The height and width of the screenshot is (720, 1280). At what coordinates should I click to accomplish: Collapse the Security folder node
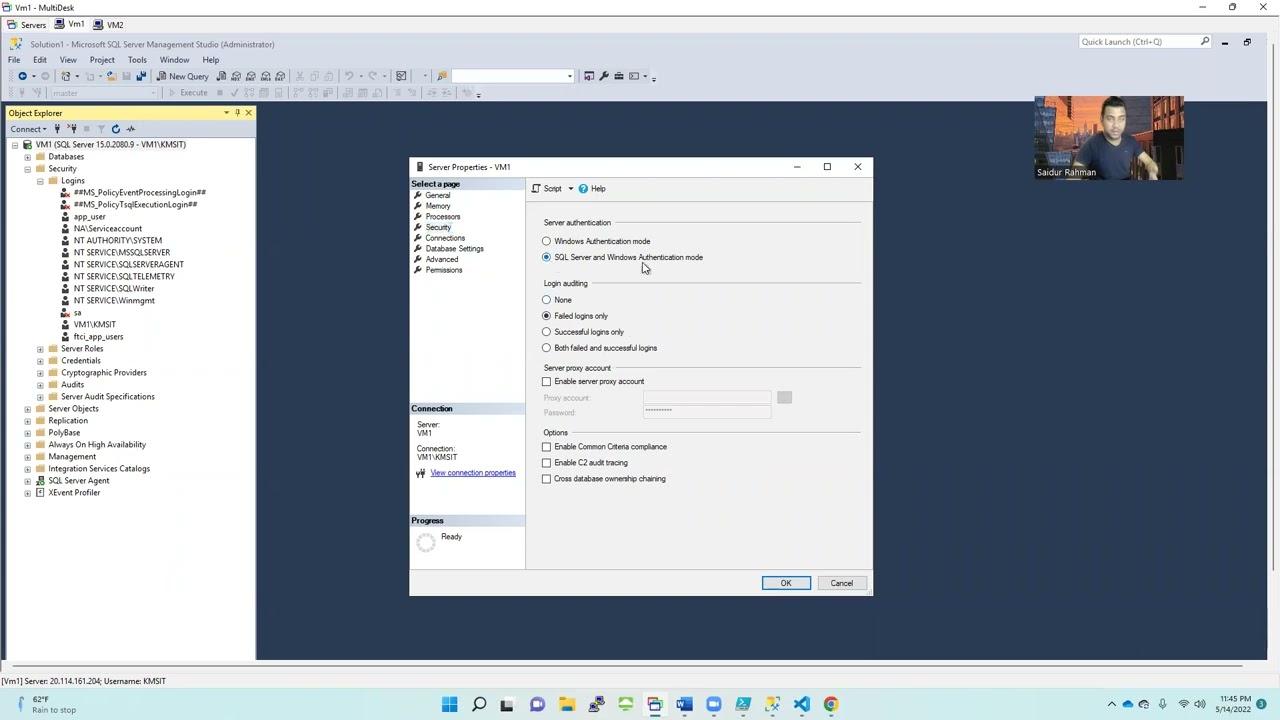pos(27,169)
